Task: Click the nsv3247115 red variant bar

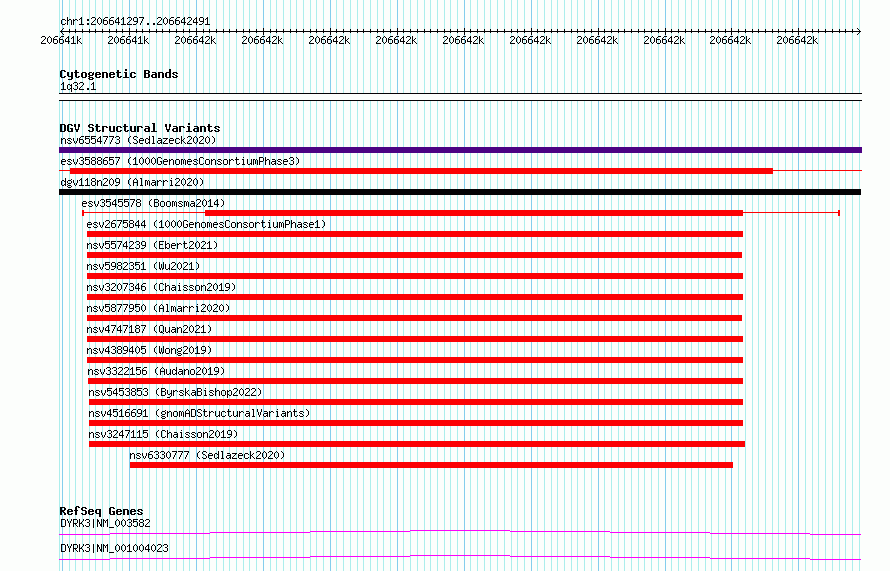Action: tap(417, 444)
